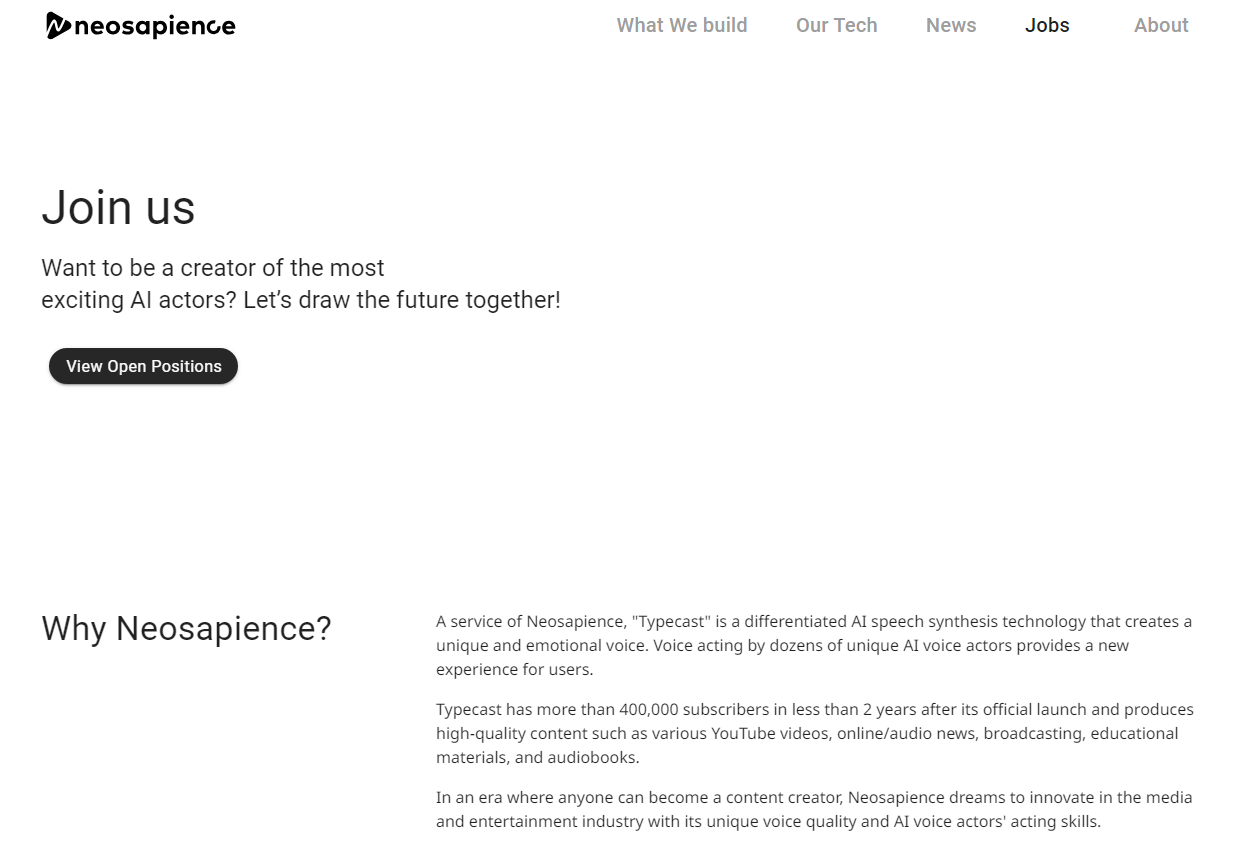Image resolution: width=1249 pixels, height=850 pixels.
Task: Click the 'Let's draw the future together' line
Action: (x=301, y=300)
